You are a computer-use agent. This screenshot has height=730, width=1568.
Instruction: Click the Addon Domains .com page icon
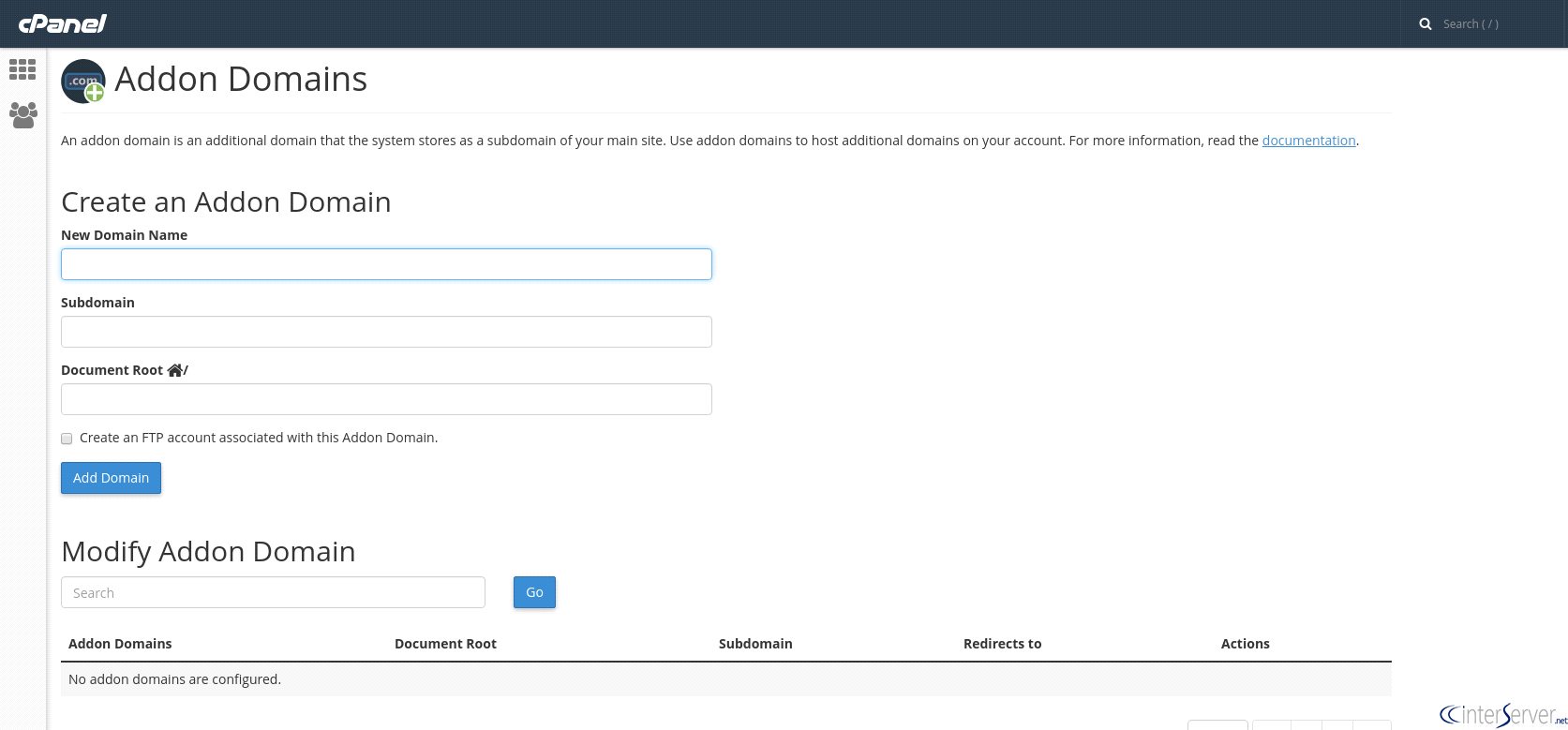(83, 82)
